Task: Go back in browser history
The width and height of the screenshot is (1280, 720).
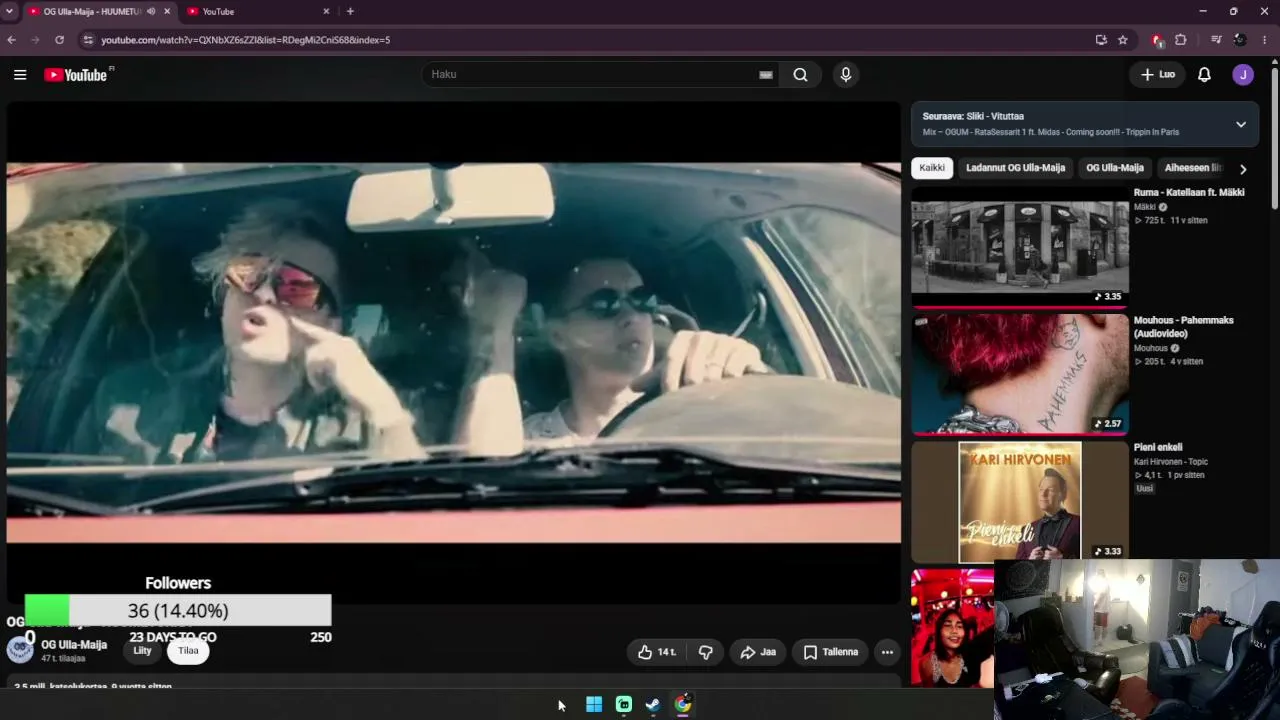Action: click(x=11, y=40)
